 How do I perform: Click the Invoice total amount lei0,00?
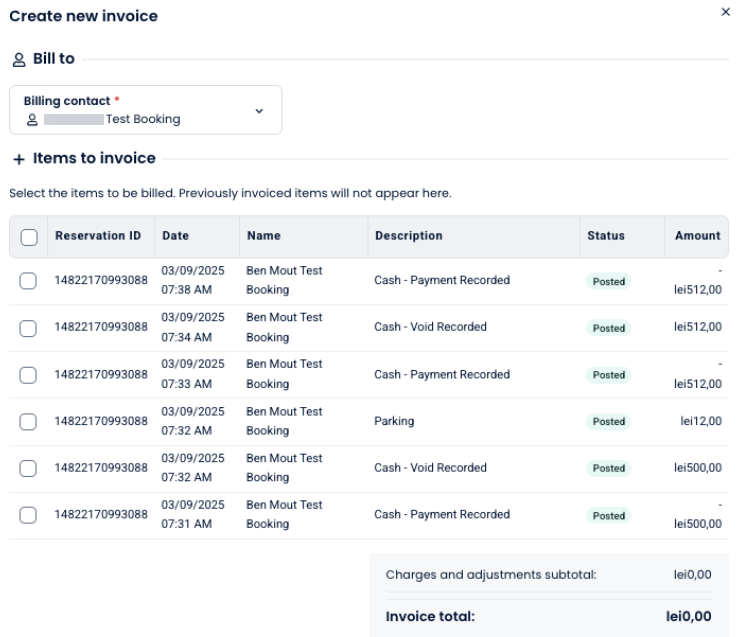[x=689, y=617]
